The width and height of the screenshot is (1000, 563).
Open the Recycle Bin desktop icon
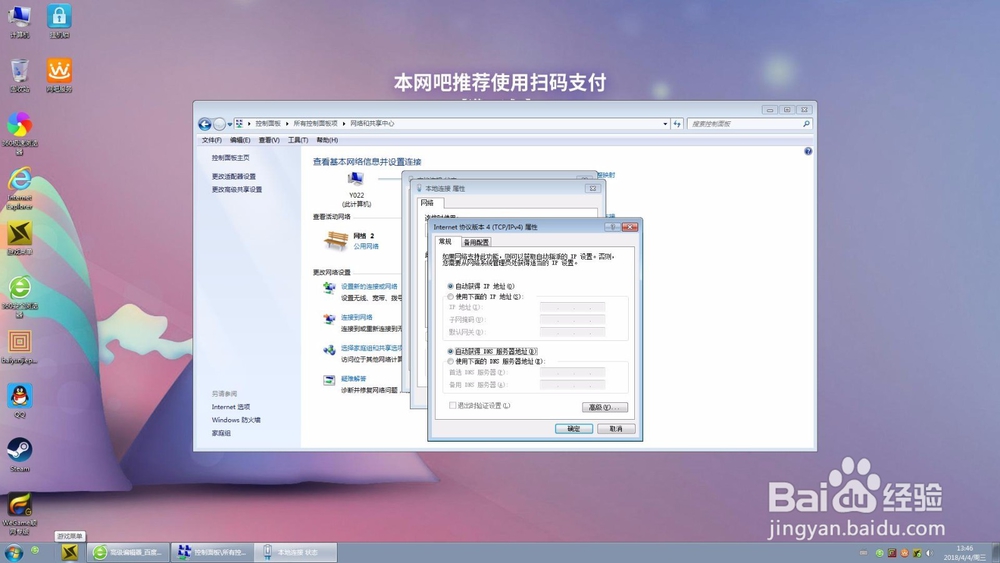click(x=20, y=75)
